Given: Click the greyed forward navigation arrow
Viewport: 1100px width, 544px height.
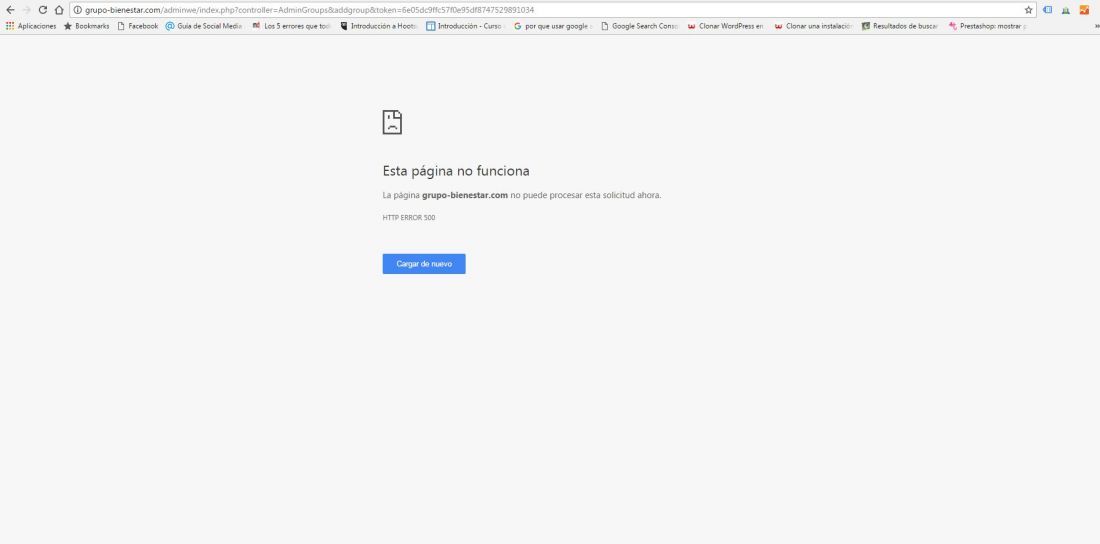Looking at the screenshot, I should pyautogui.click(x=27, y=10).
